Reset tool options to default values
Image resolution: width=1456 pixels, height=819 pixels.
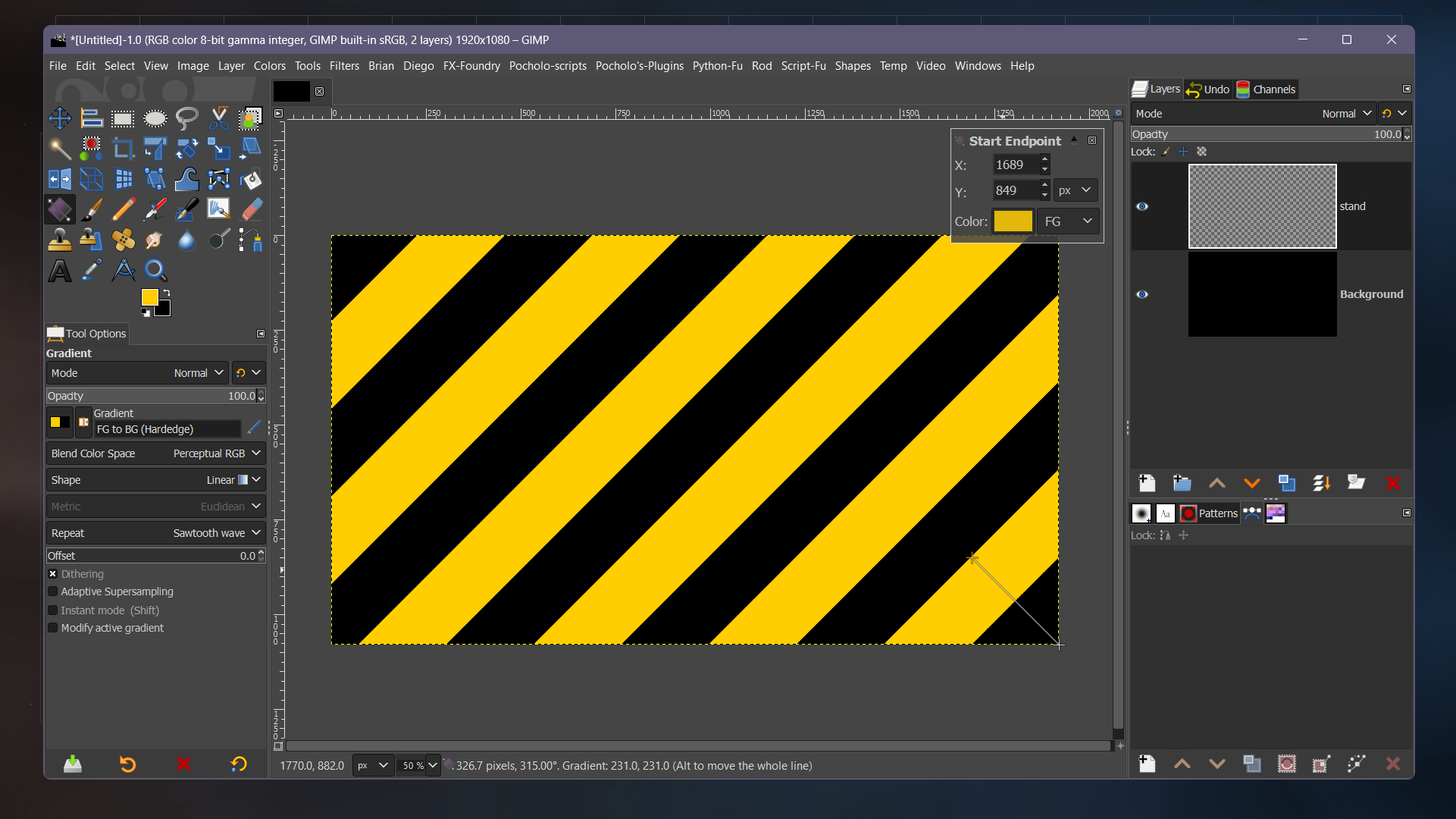pos(239,764)
